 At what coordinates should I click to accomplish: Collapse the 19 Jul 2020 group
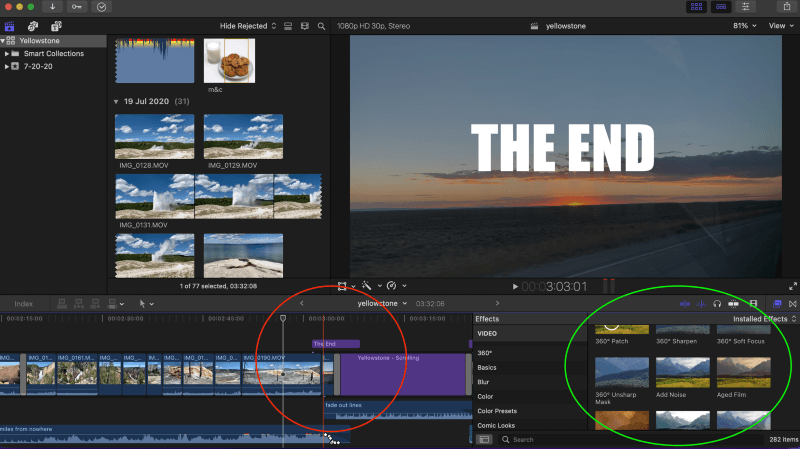pos(116,102)
